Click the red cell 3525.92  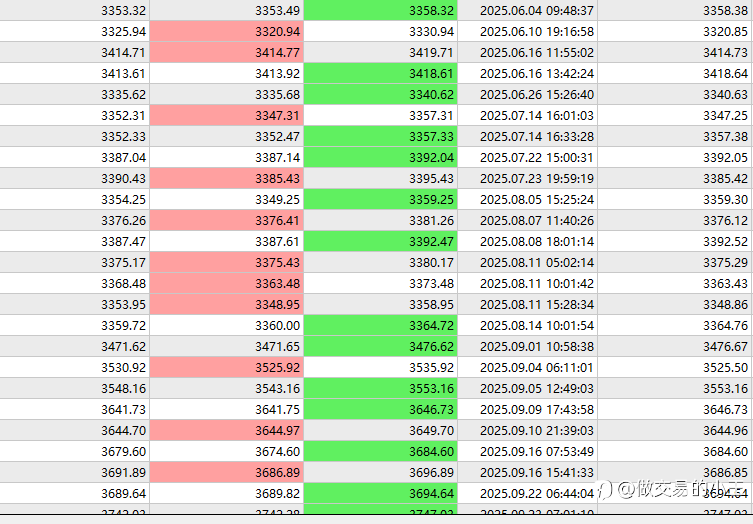point(226,367)
